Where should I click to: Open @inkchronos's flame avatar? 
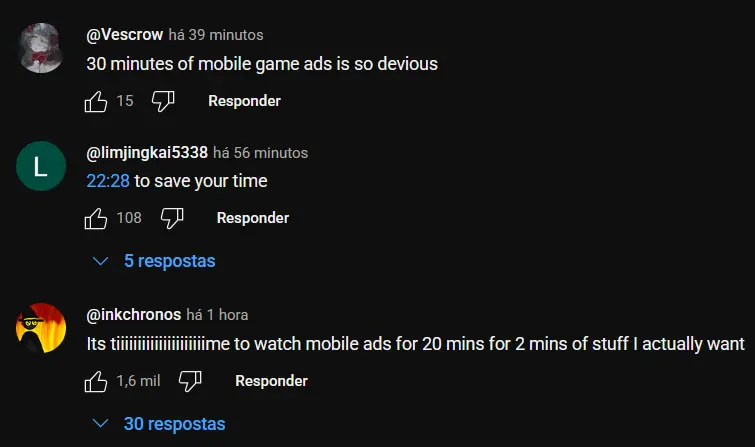[41, 328]
